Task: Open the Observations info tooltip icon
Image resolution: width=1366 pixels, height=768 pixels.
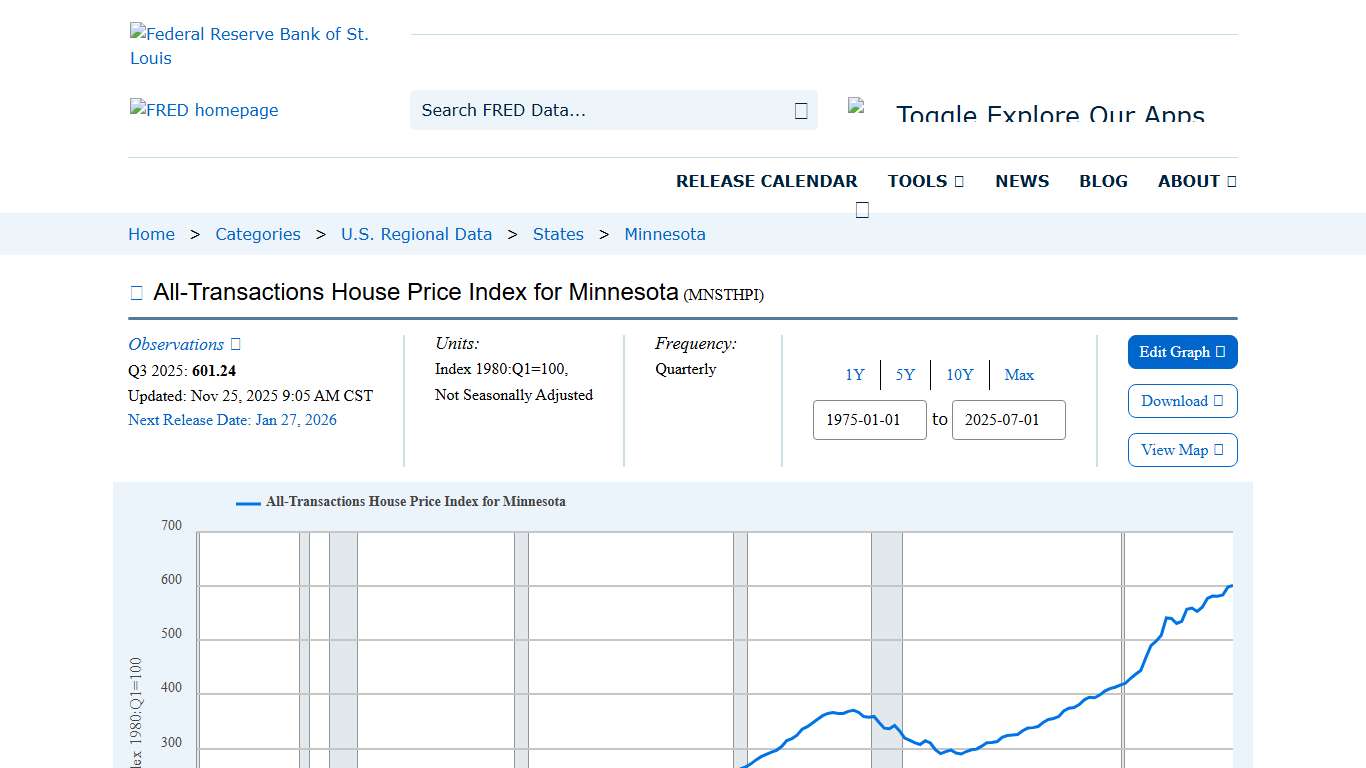Action: [x=234, y=343]
